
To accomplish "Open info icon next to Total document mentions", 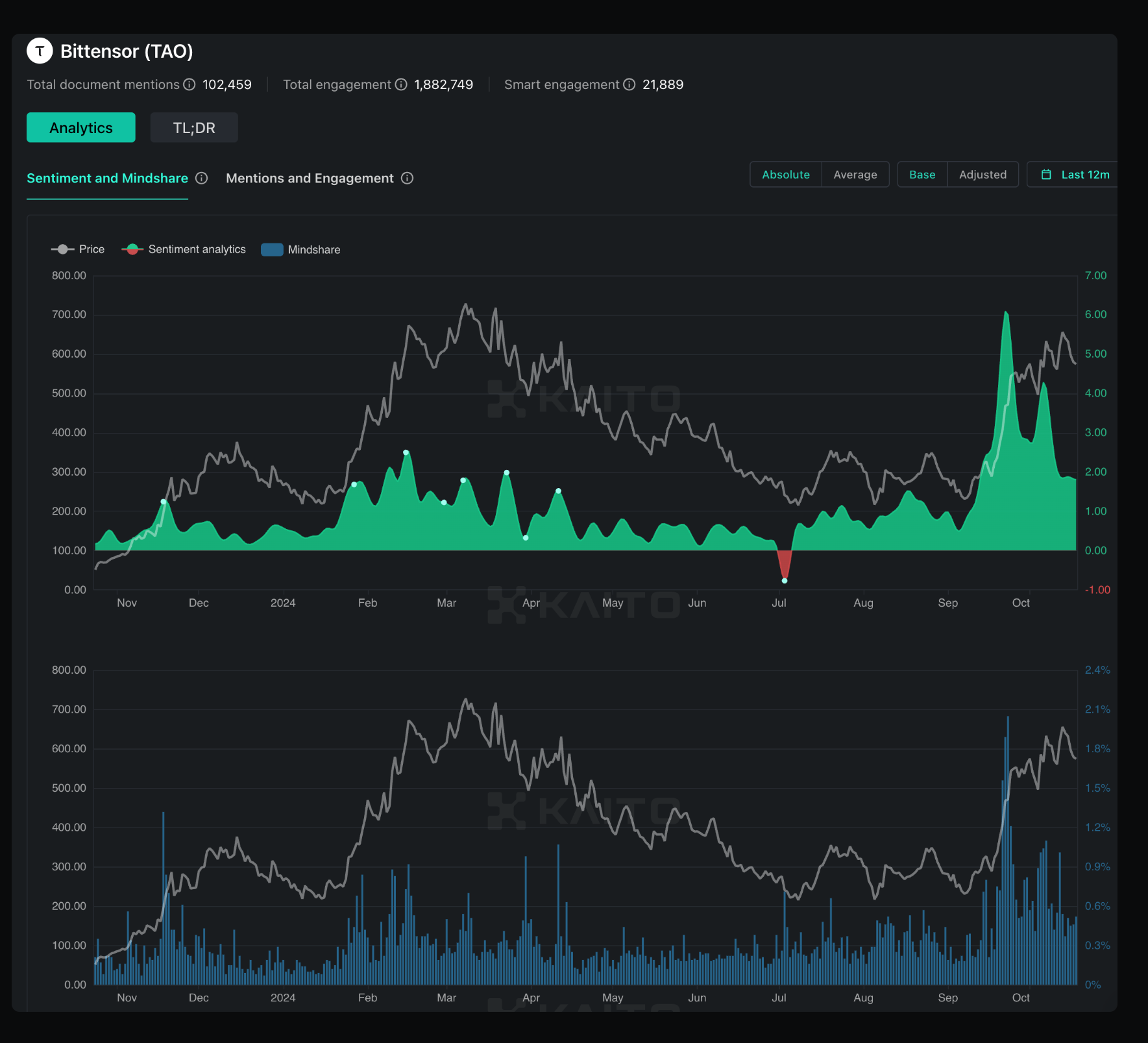I will click(189, 84).
